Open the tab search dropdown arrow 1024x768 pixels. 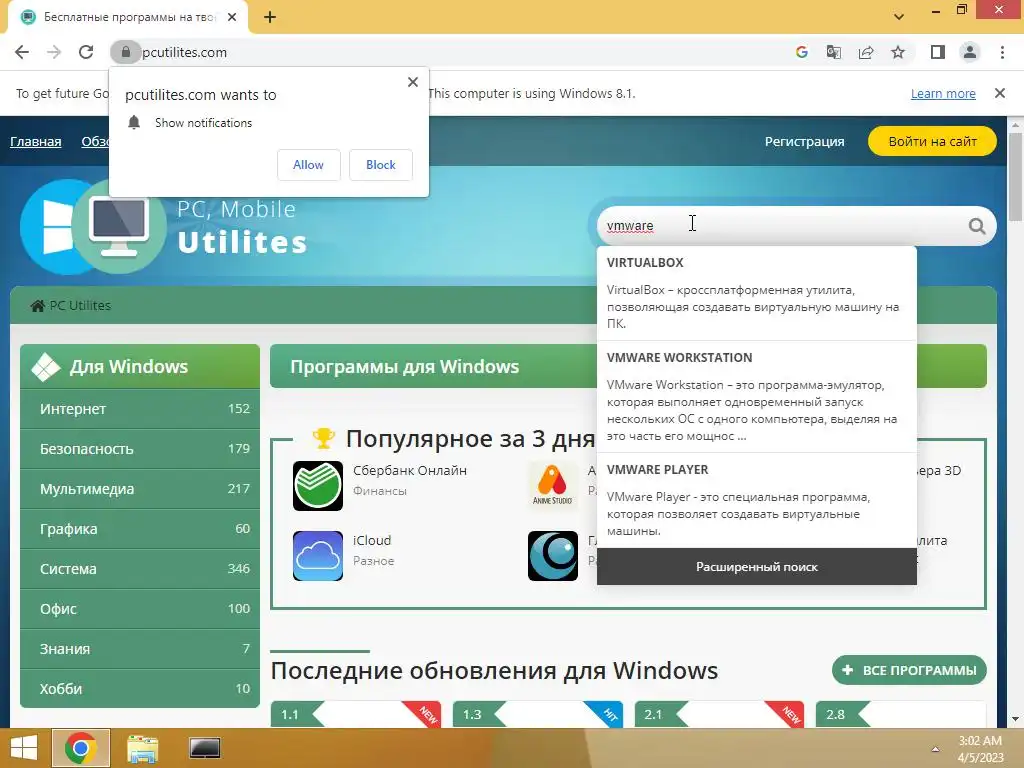tap(899, 16)
